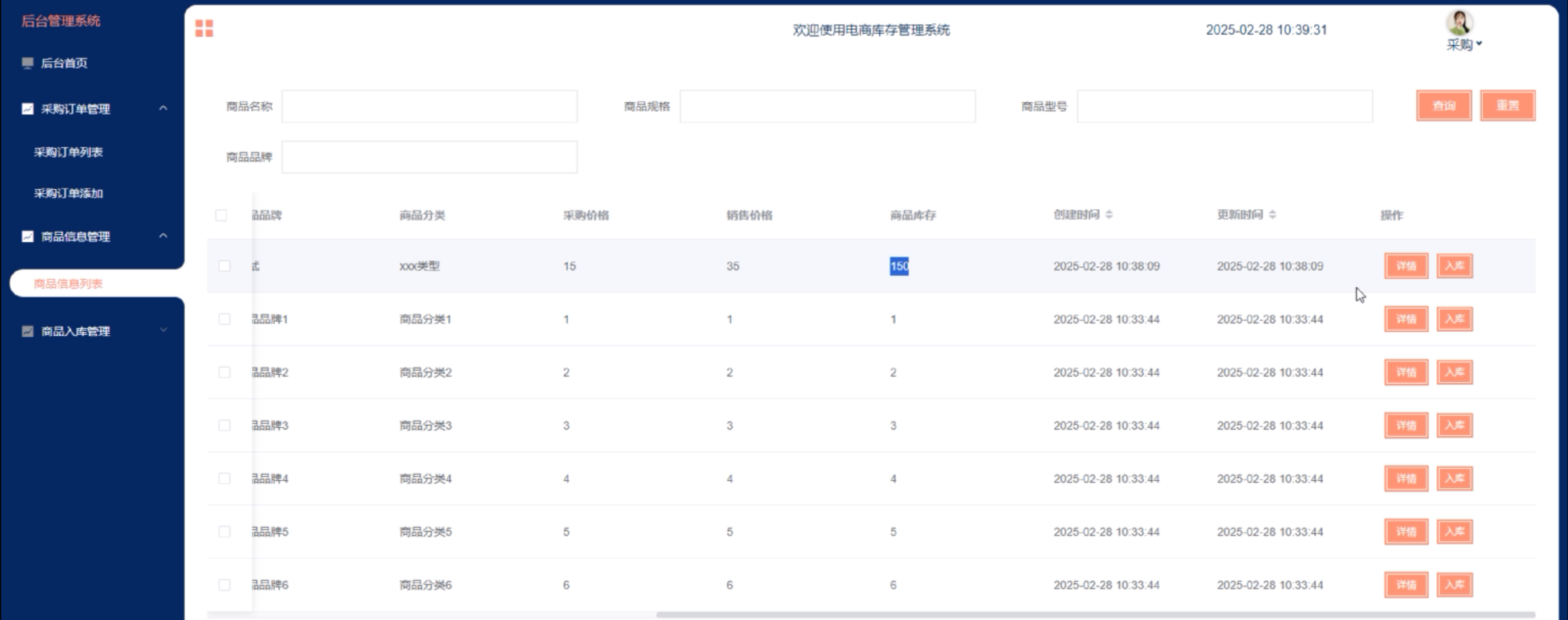Click the 商品名称 input field
Screen dimensions: 1568x620
tap(429, 107)
